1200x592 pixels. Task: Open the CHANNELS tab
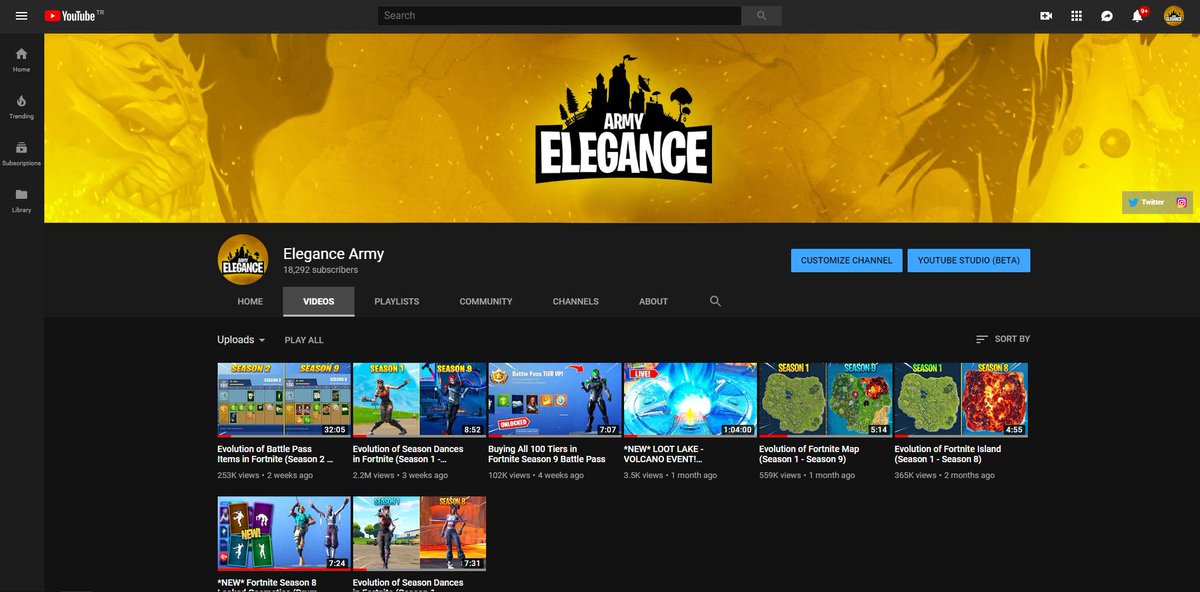tap(576, 301)
